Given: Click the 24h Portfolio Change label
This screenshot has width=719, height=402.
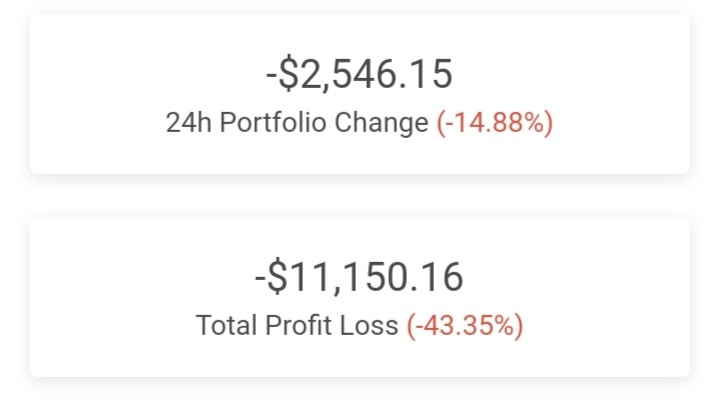Looking at the screenshot, I should click(297, 123).
